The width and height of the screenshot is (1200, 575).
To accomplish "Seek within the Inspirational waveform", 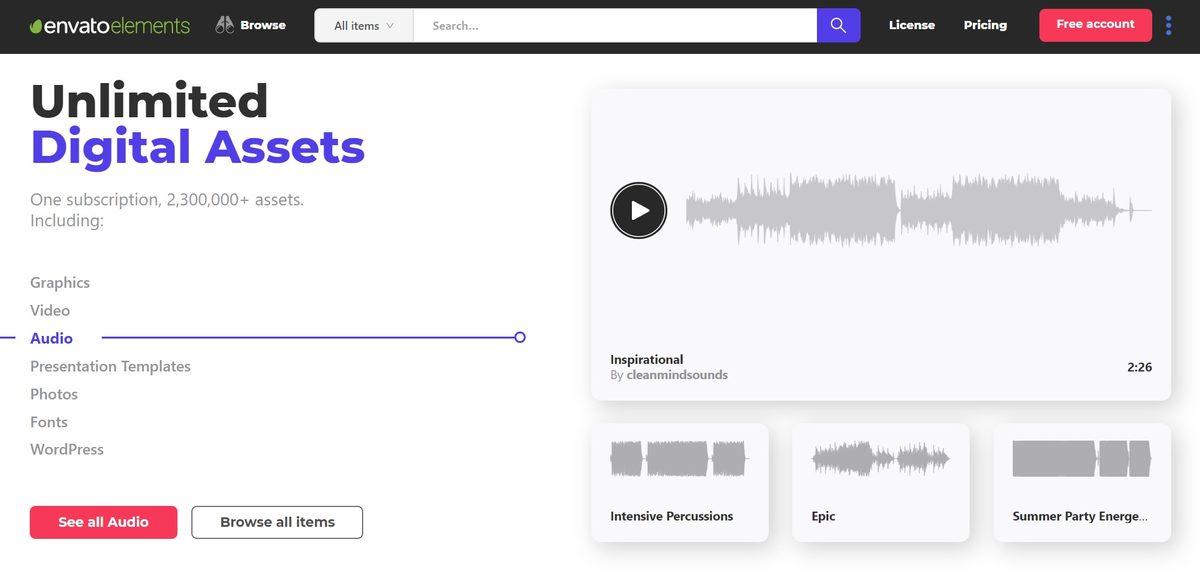I will click(x=918, y=210).
